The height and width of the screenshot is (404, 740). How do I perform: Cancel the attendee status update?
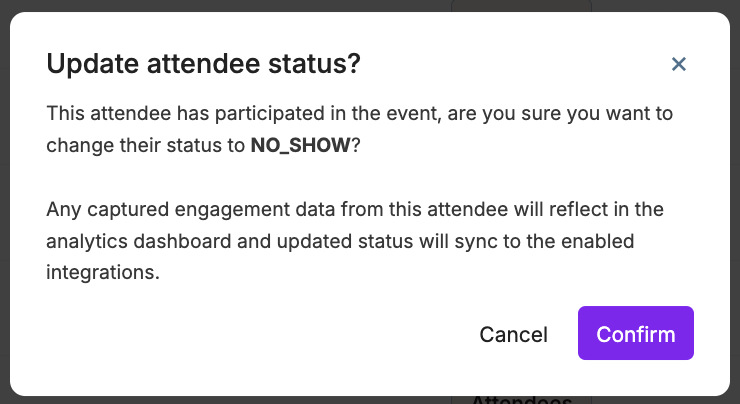(x=513, y=334)
